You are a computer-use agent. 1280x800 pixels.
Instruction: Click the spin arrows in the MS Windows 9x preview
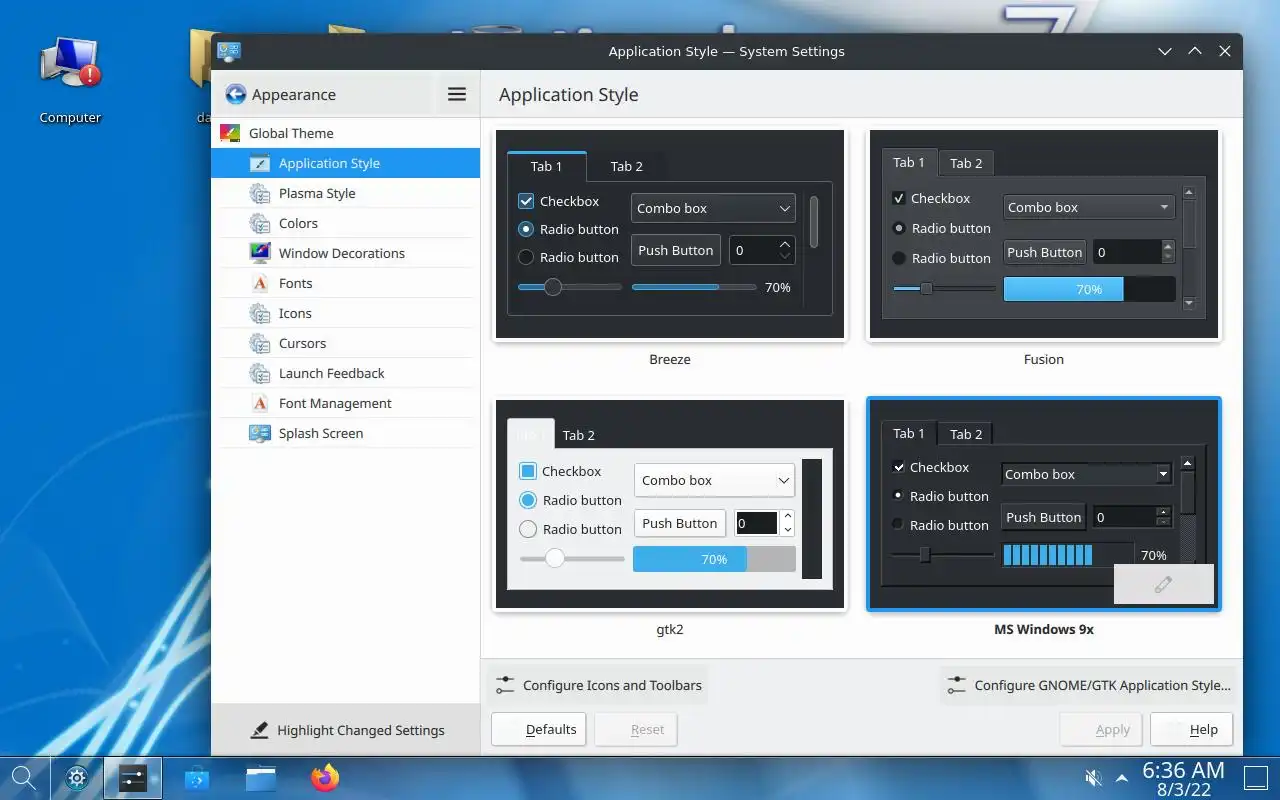[1163, 517]
